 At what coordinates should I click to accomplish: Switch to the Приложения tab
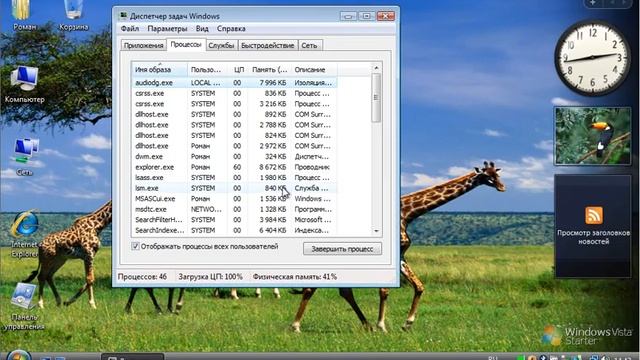(144, 45)
